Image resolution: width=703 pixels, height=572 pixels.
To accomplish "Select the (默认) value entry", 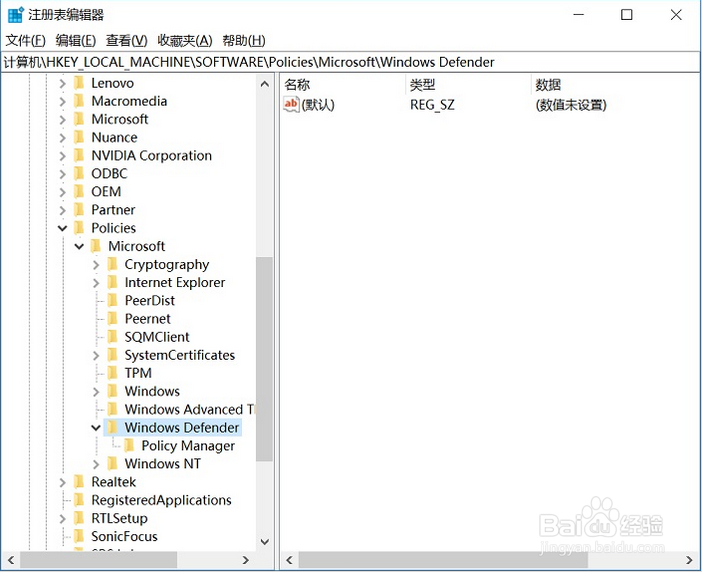I will tap(318, 105).
